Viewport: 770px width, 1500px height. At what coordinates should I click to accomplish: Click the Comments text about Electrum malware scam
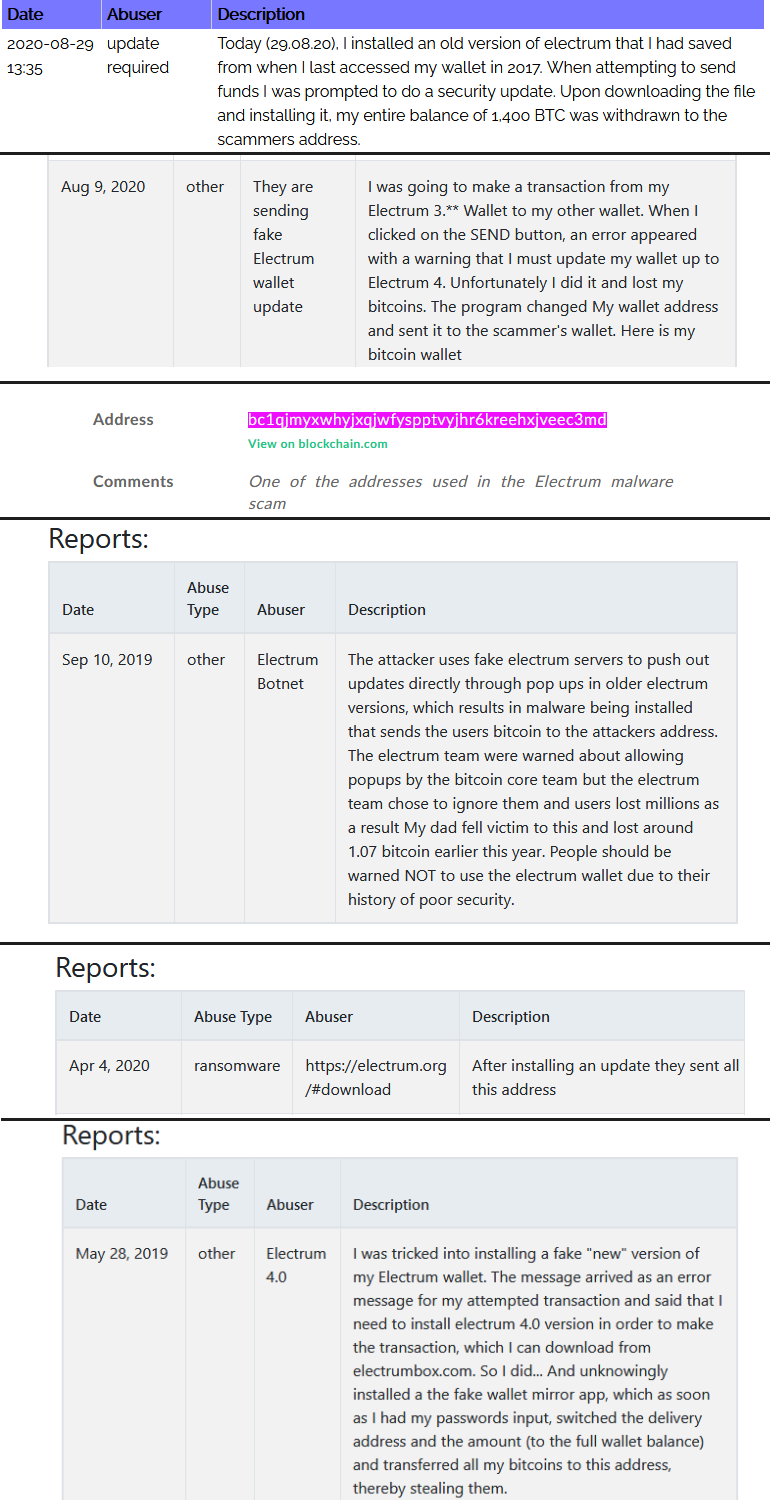(x=460, y=492)
